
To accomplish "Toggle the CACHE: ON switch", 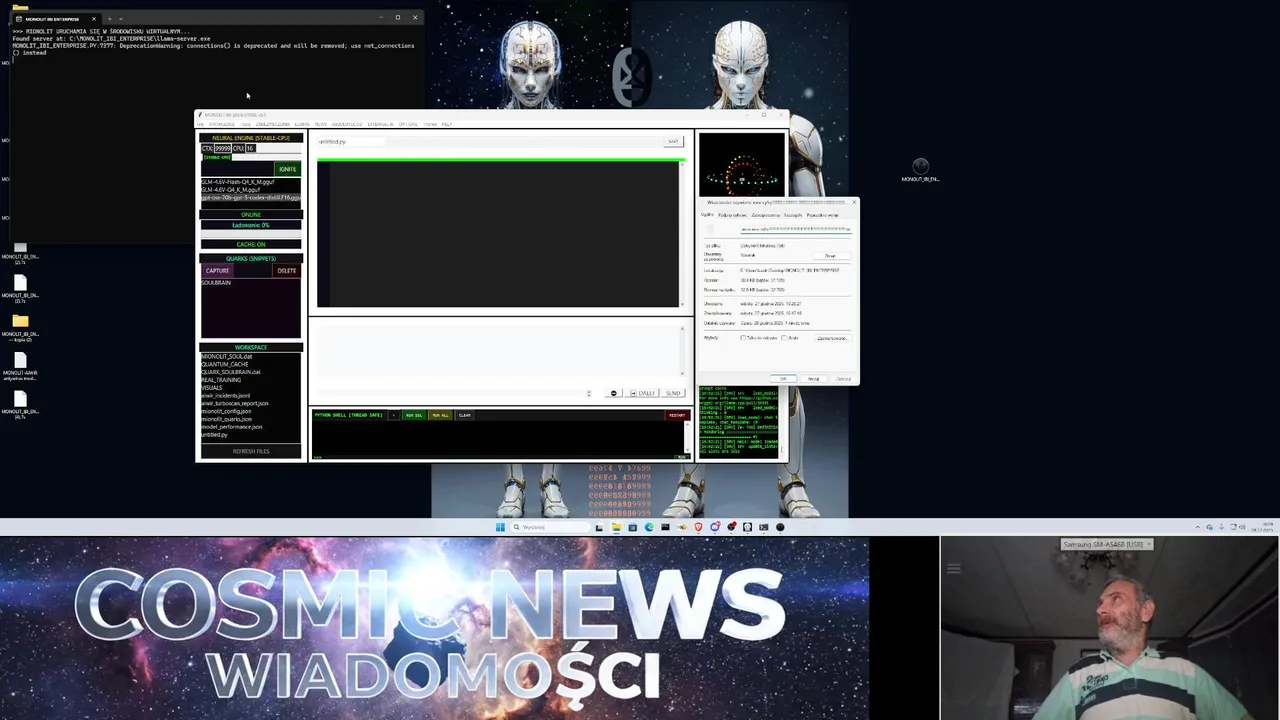I will click(251, 244).
